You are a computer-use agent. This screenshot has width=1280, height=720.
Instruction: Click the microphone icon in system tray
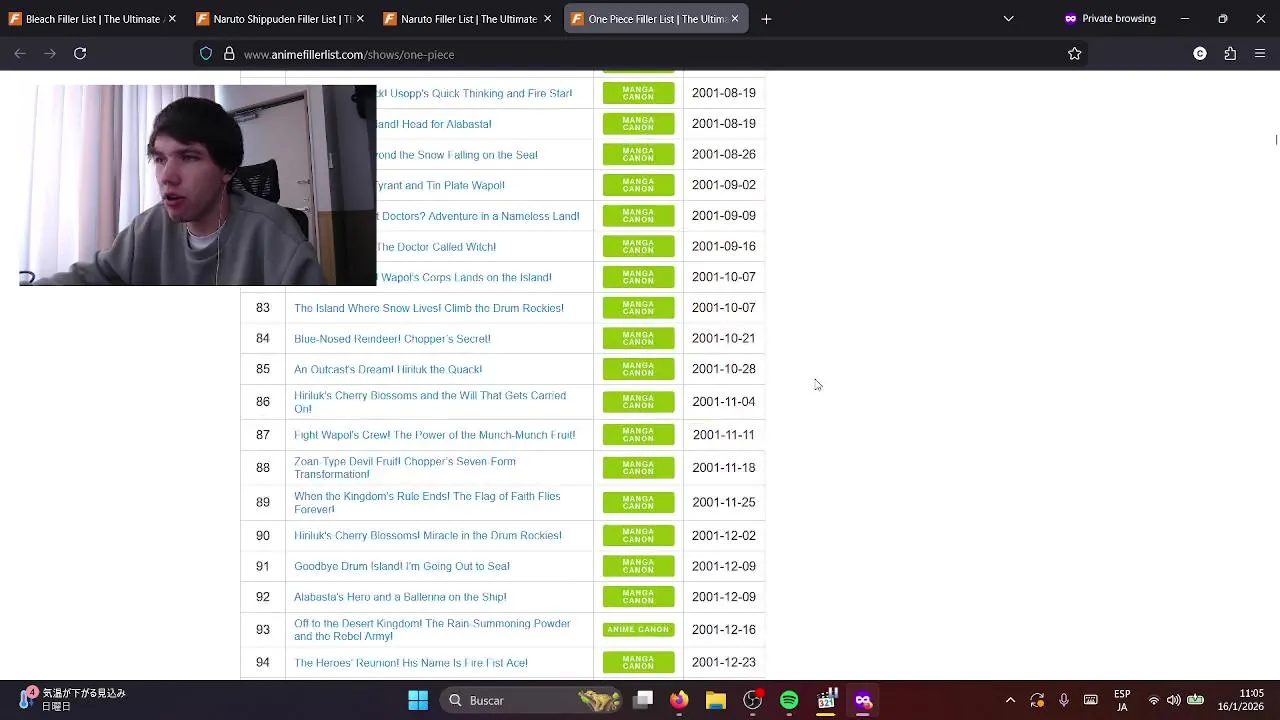1064,700
